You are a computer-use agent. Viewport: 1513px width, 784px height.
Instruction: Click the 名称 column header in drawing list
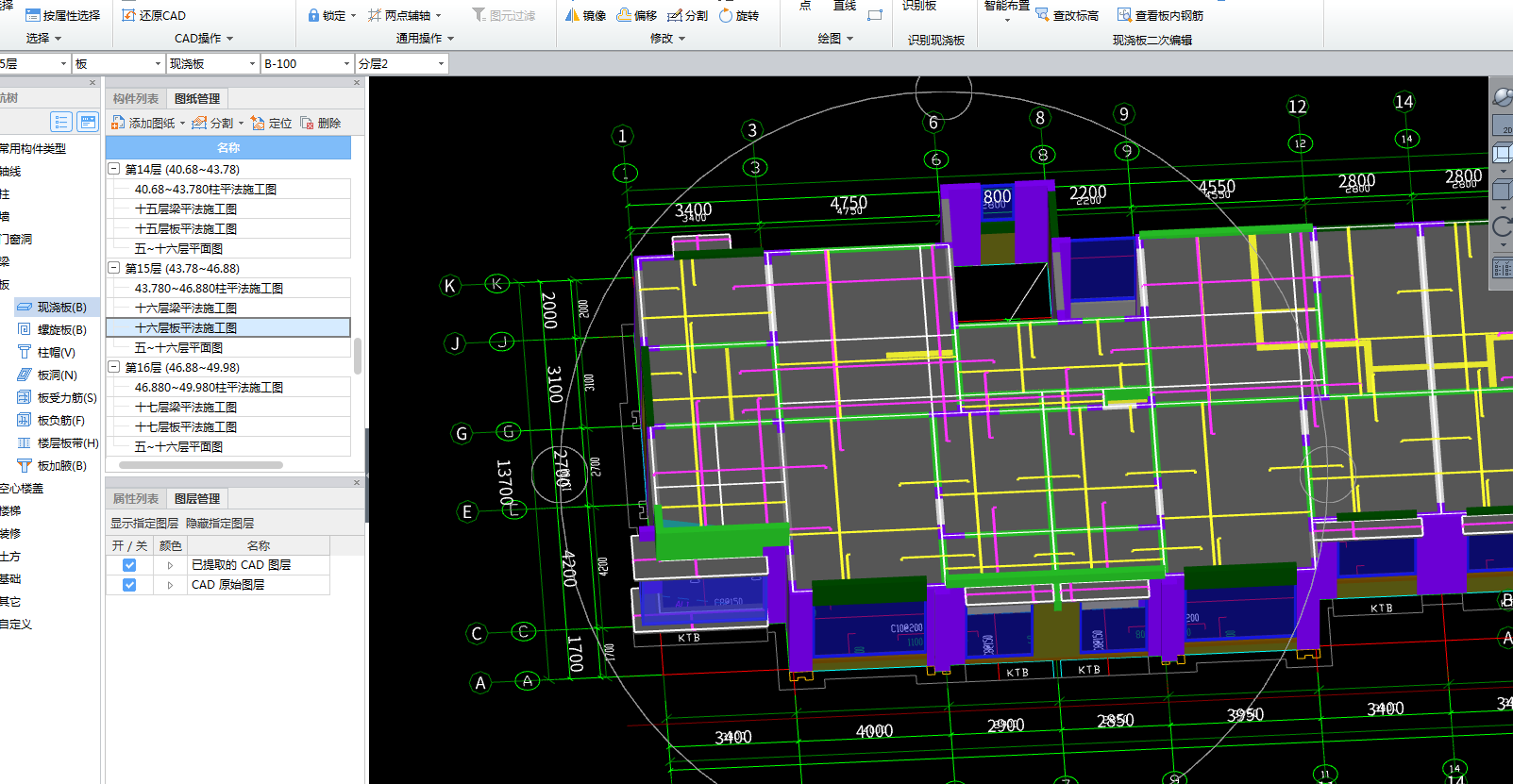pos(228,147)
